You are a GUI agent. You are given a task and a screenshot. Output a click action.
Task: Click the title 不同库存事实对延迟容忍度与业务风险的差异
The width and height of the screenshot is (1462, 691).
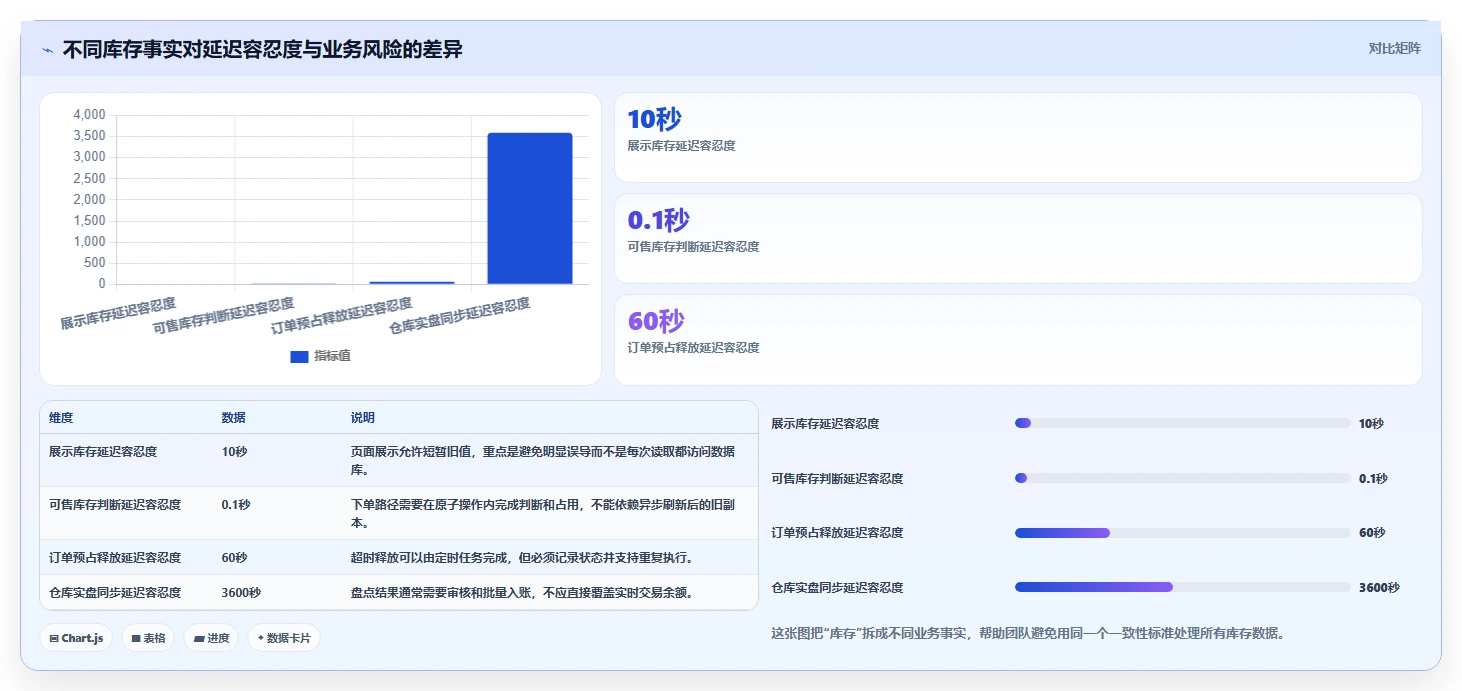pyautogui.click(x=263, y=50)
